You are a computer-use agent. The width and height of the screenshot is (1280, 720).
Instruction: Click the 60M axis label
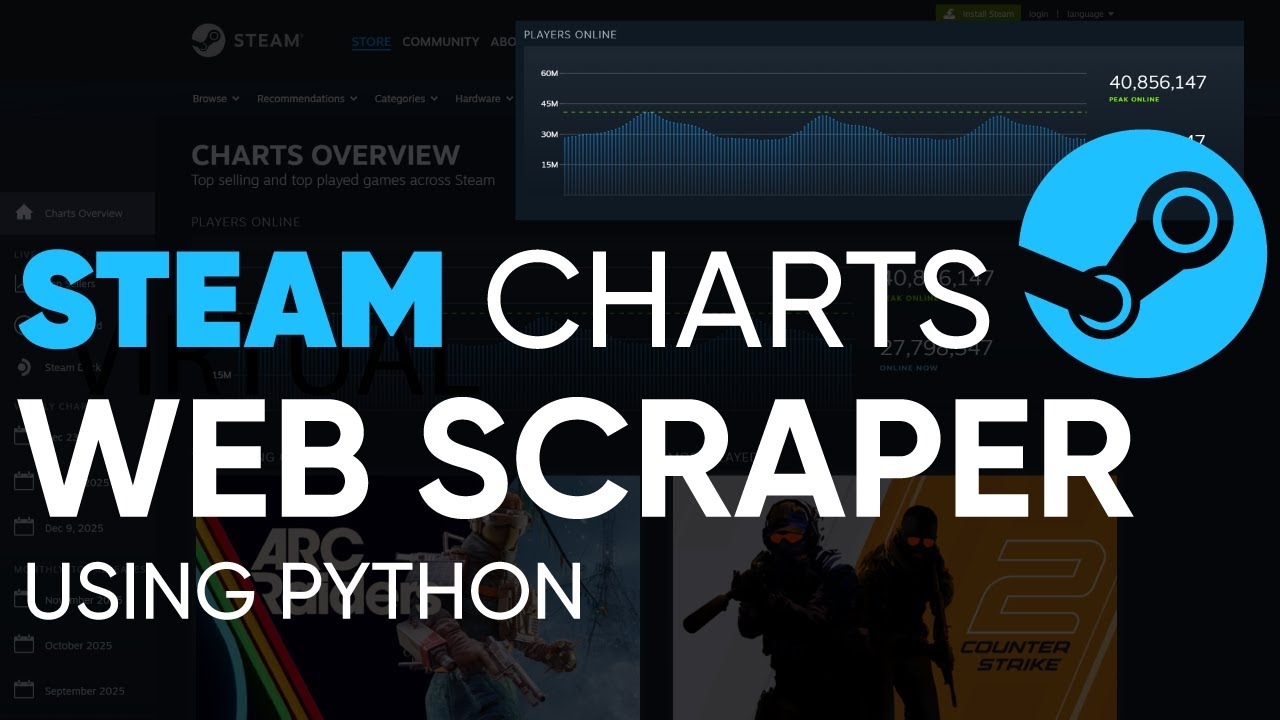click(x=548, y=73)
